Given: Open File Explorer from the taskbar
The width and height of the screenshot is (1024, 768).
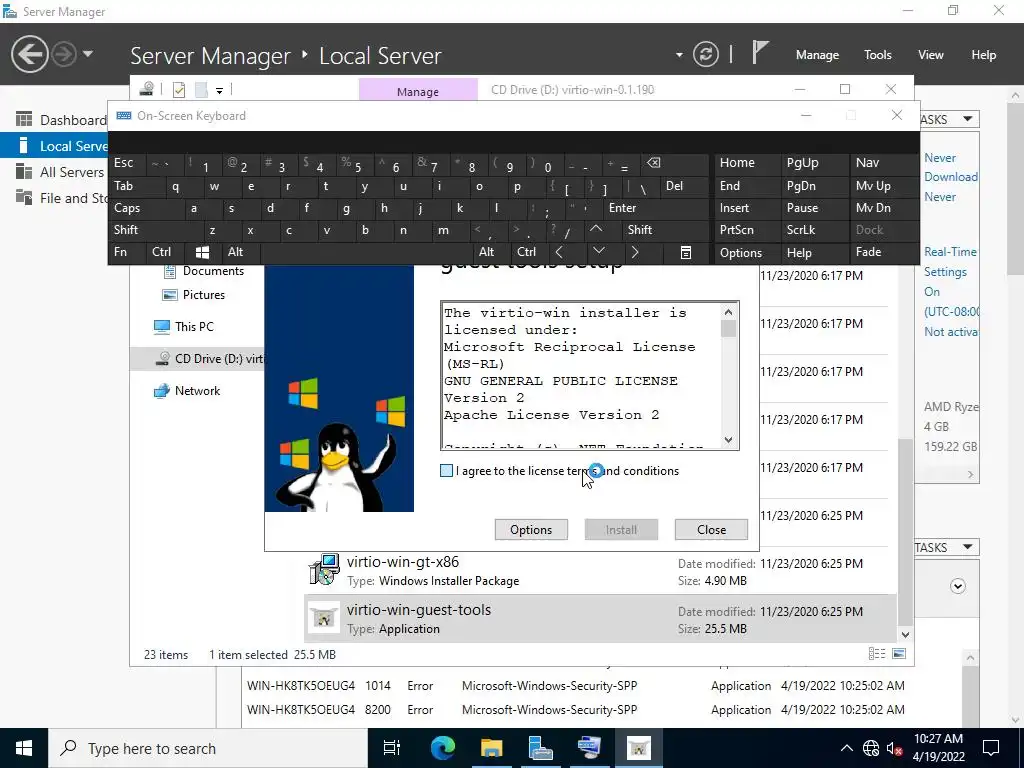Looking at the screenshot, I should pyautogui.click(x=491, y=748).
